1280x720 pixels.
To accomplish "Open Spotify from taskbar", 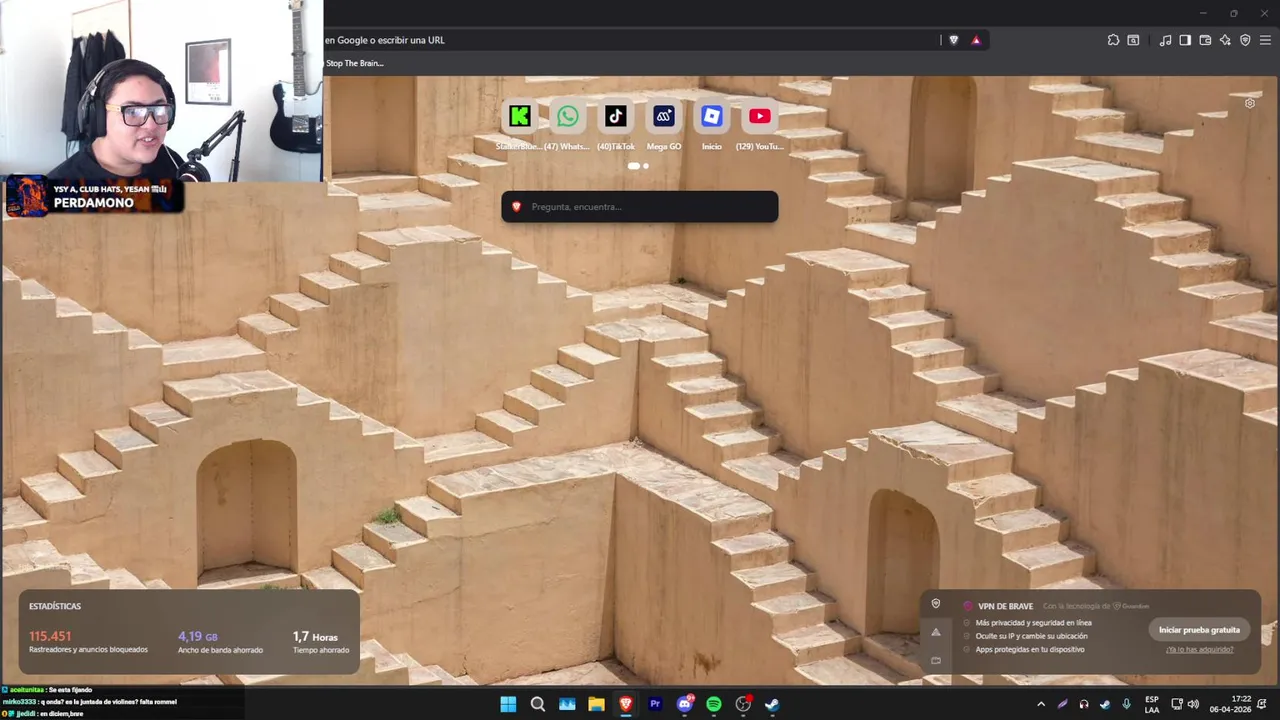I will tap(714, 704).
